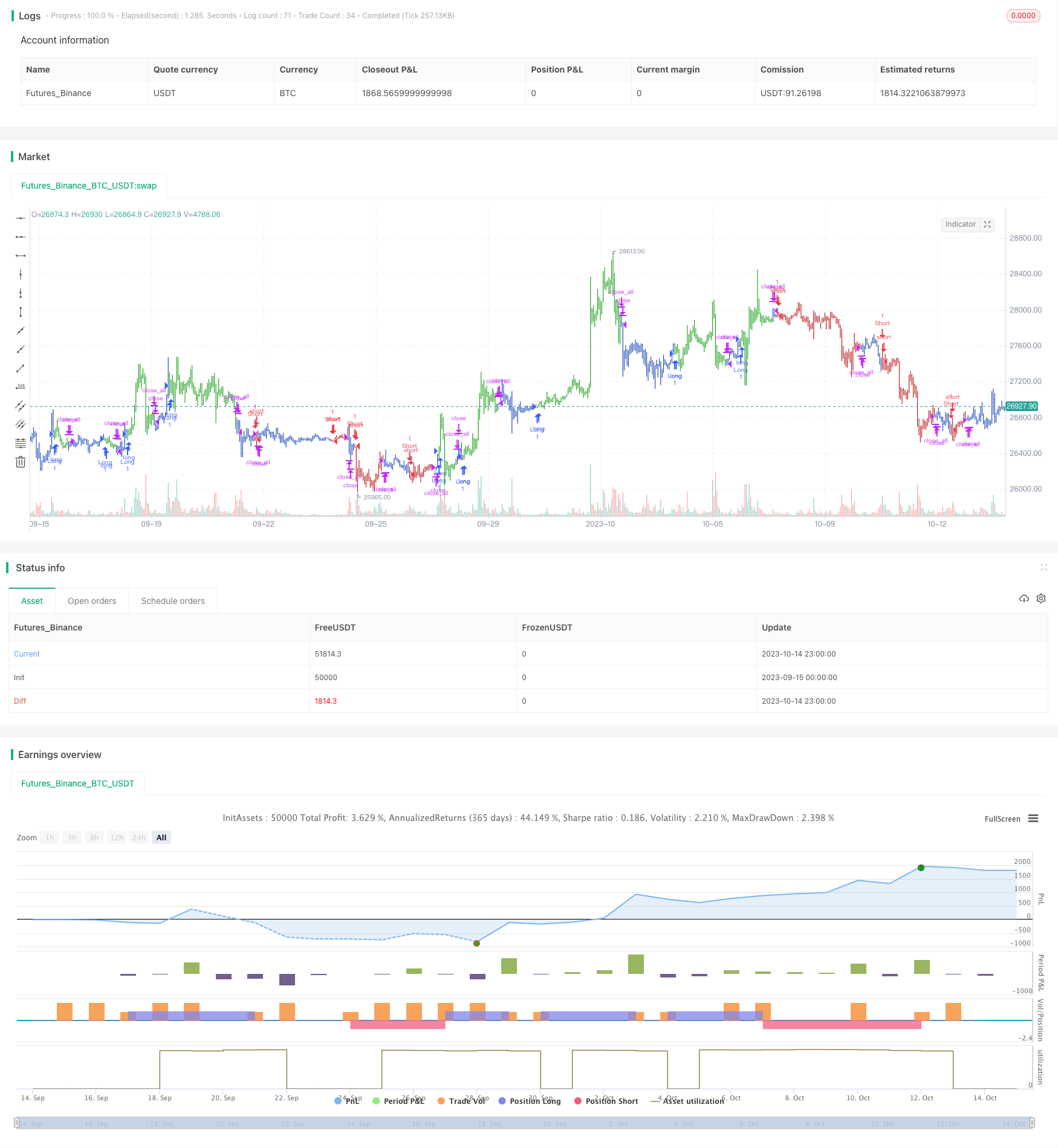Image resolution: width=1058 pixels, height=1148 pixels.
Task: Click the red Diff value 1814.3
Action: coord(325,701)
